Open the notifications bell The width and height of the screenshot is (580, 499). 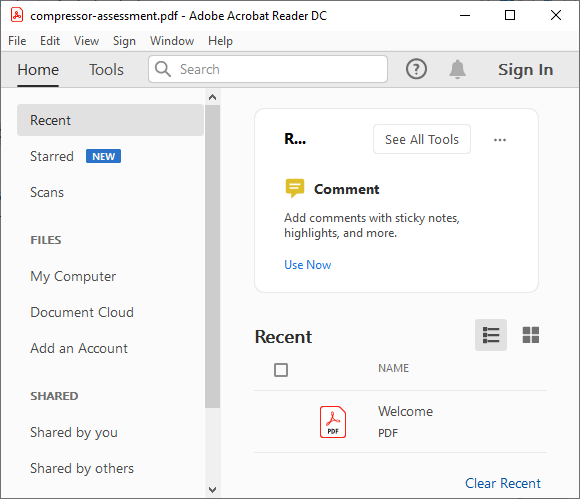[x=458, y=69]
